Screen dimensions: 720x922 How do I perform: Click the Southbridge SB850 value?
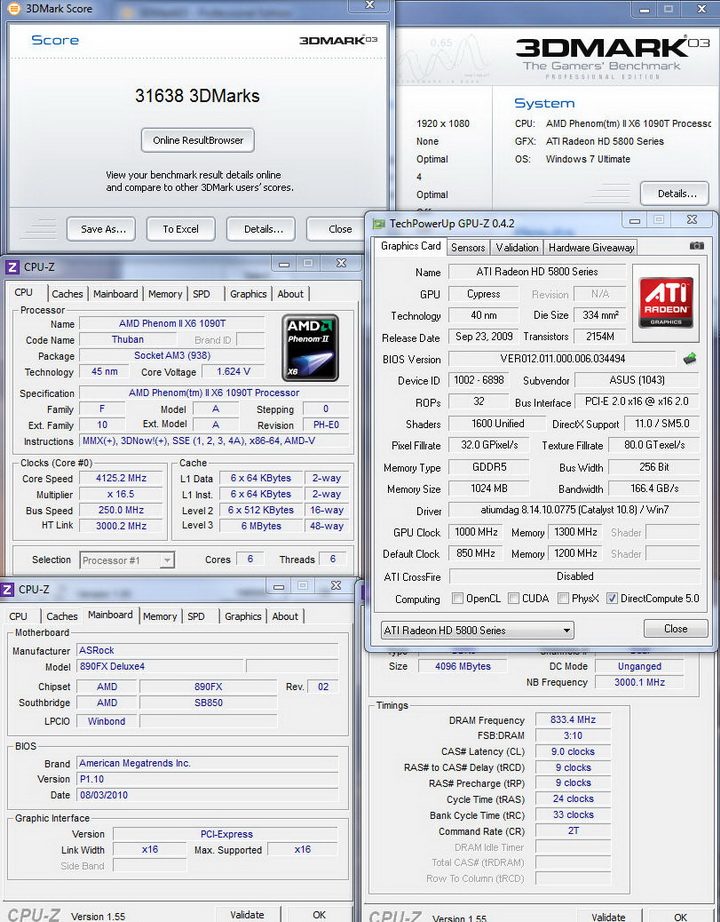pos(208,702)
